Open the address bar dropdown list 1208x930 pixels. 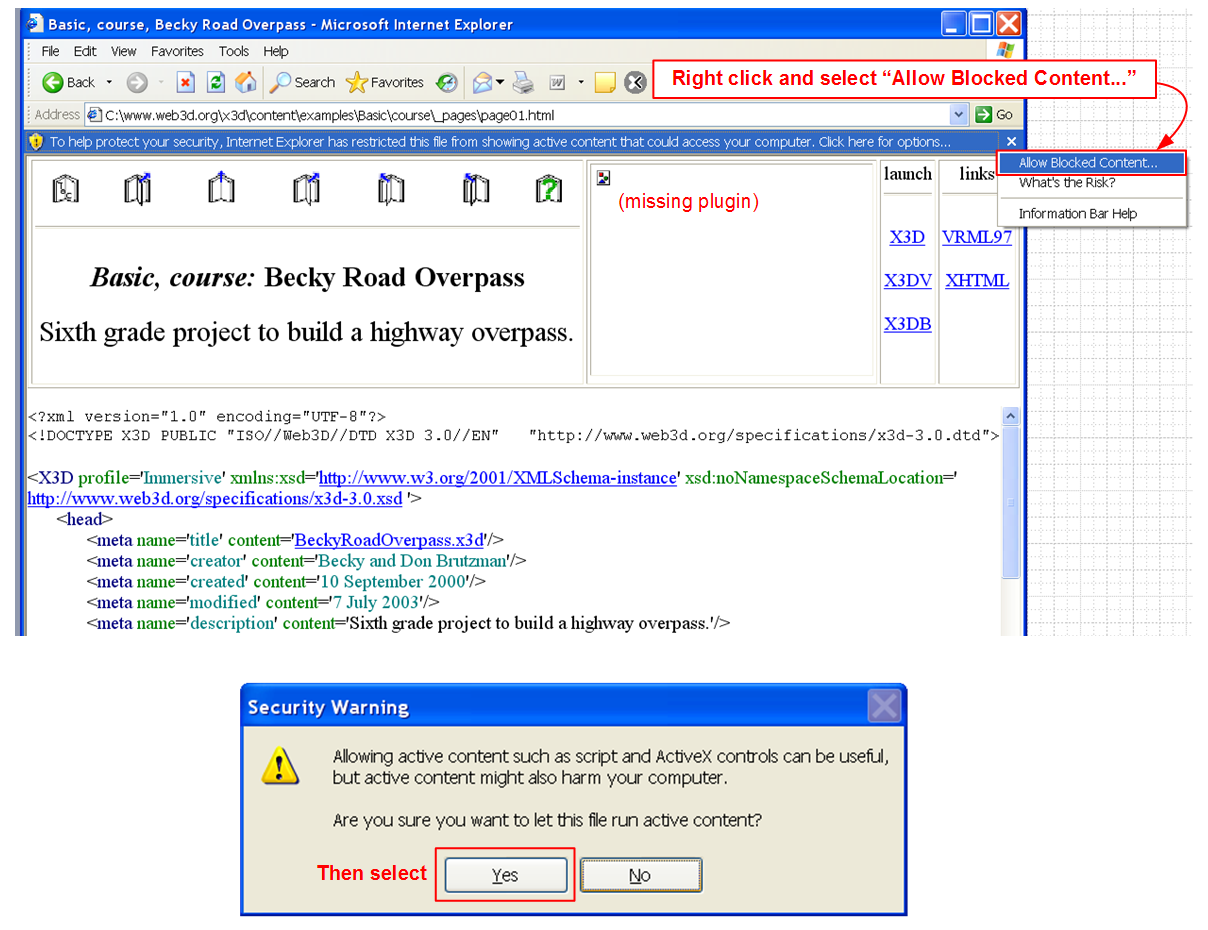click(x=959, y=115)
